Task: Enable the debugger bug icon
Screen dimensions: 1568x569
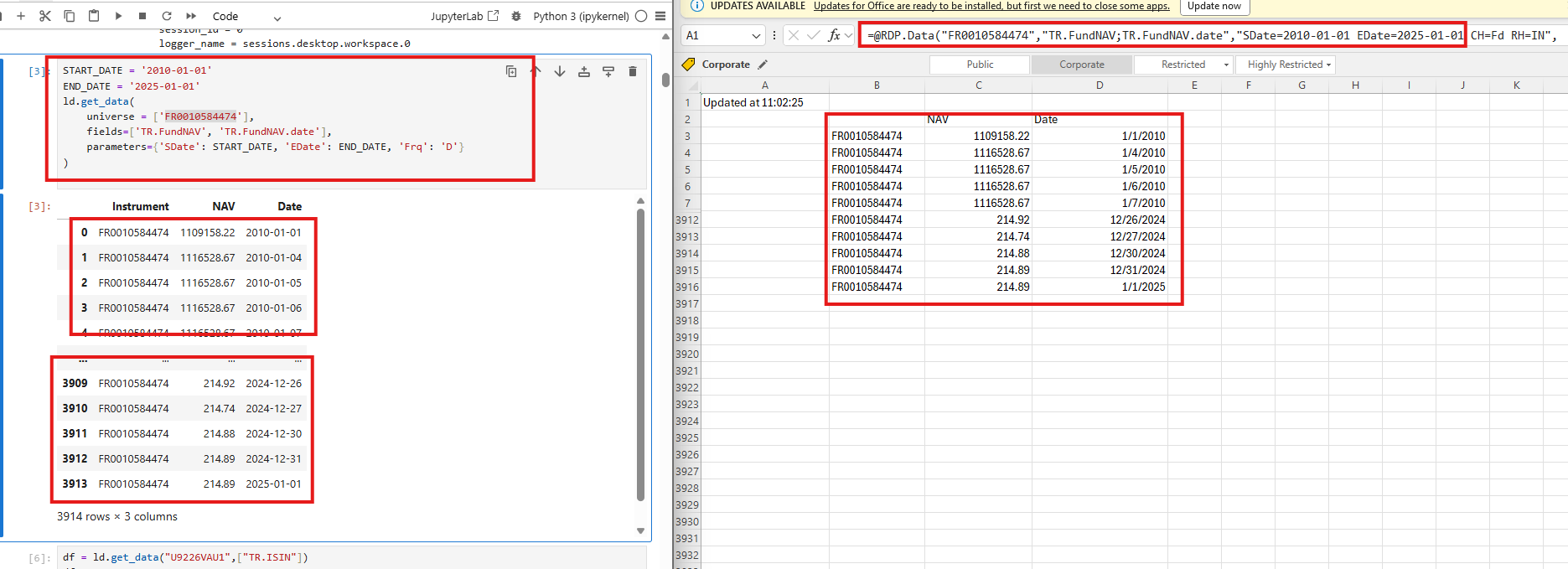Action: (516, 16)
